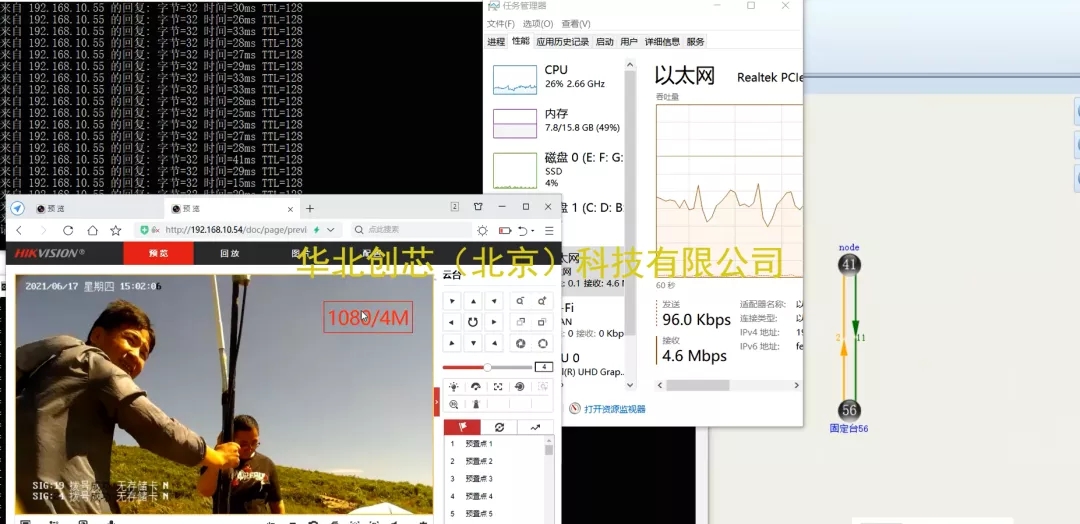
Task: Bookmark page with the star icon
Action: [116, 230]
